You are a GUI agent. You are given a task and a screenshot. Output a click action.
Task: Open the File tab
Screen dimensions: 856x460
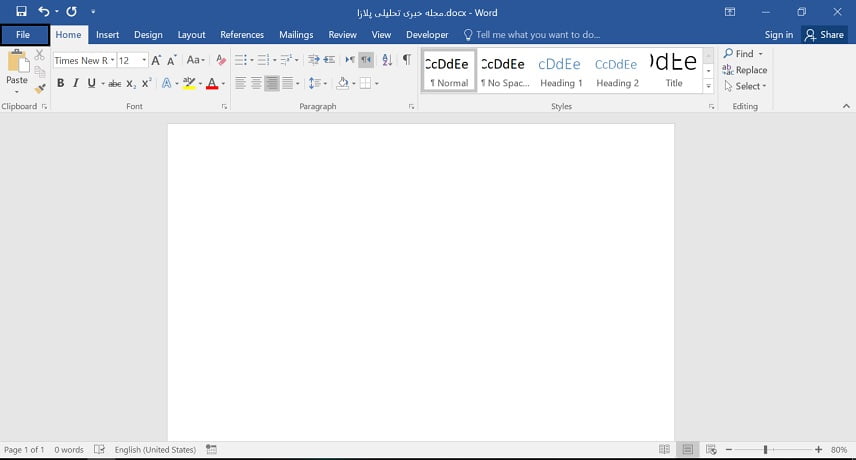tap(23, 34)
